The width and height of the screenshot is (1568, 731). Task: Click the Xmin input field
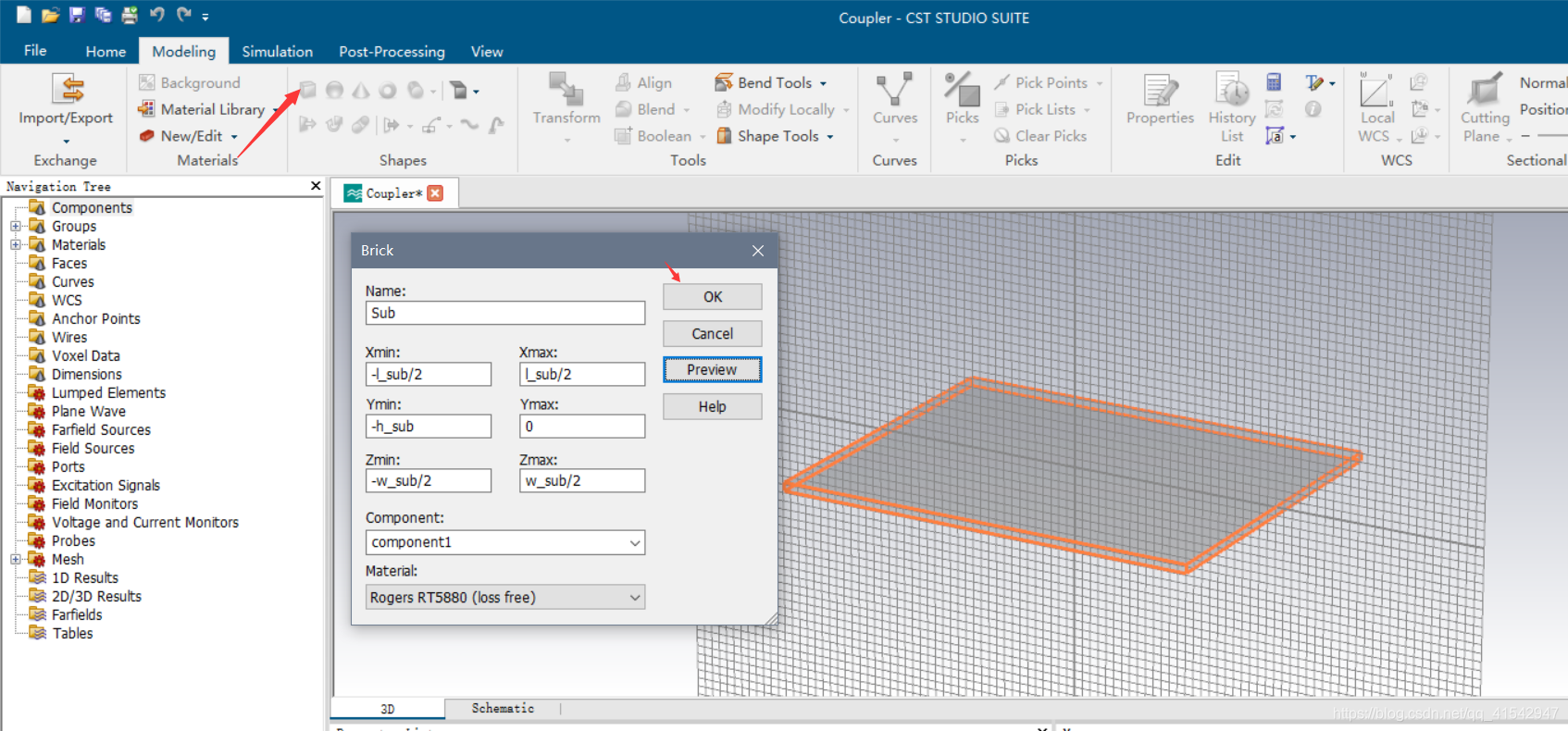[x=429, y=374]
